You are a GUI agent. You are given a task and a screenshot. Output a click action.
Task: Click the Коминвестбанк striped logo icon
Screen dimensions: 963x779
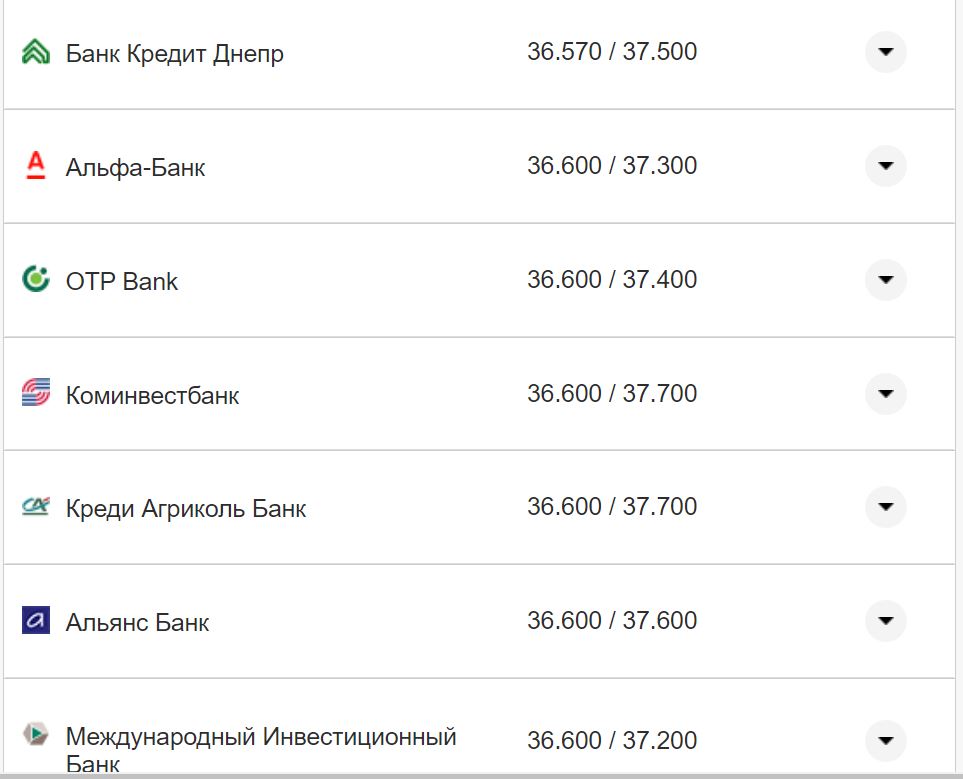click(x=36, y=394)
